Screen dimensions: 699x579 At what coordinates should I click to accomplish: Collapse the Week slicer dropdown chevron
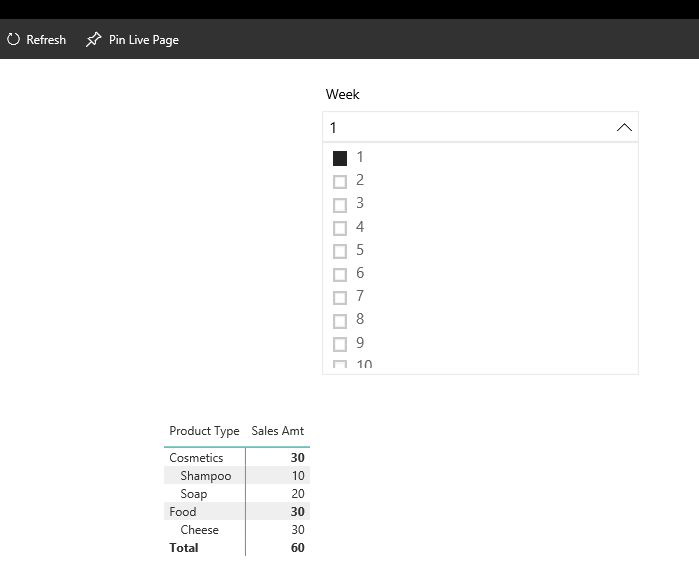(x=624, y=127)
